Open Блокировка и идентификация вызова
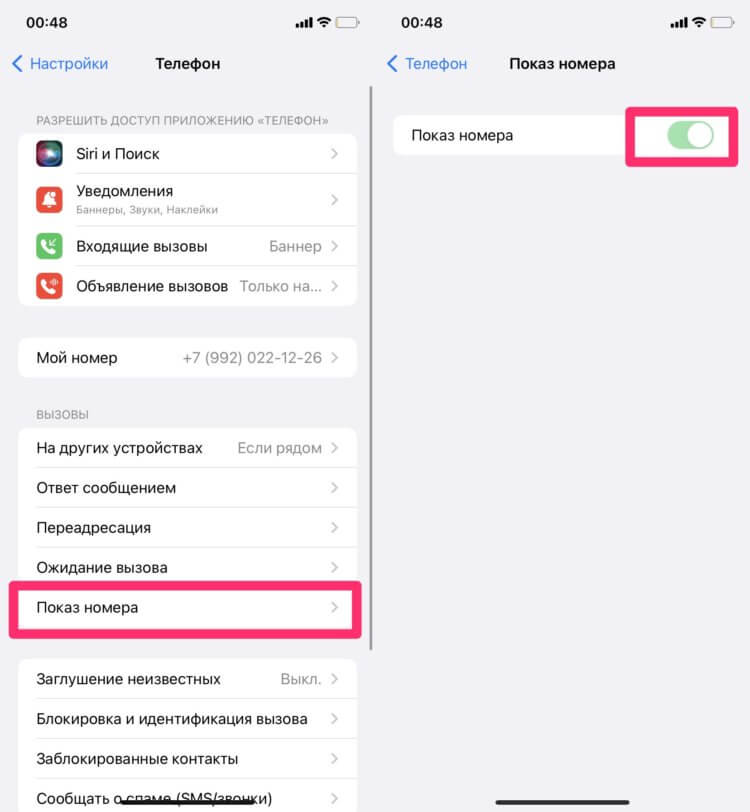Image resolution: width=750 pixels, height=812 pixels. [x=188, y=719]
